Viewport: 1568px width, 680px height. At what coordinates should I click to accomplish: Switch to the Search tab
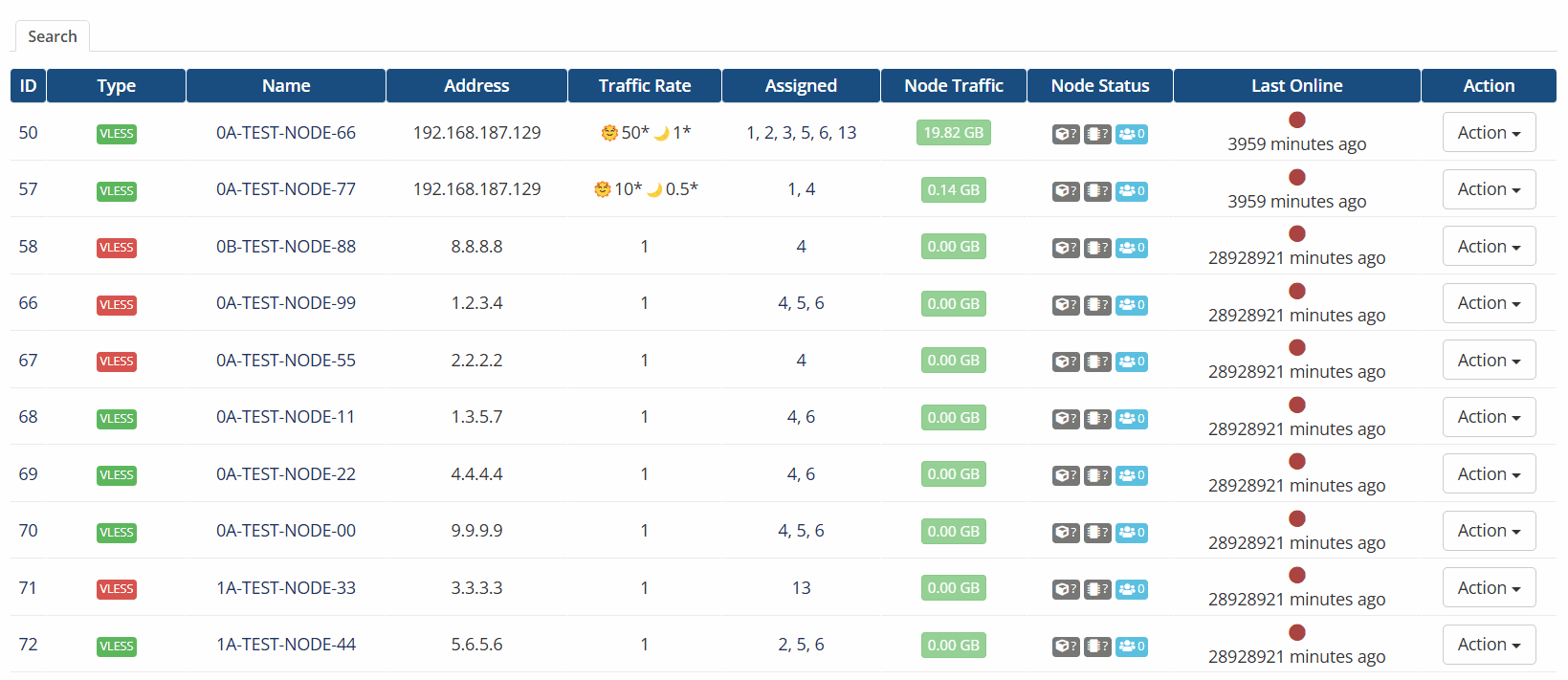[x=53, y=36]
